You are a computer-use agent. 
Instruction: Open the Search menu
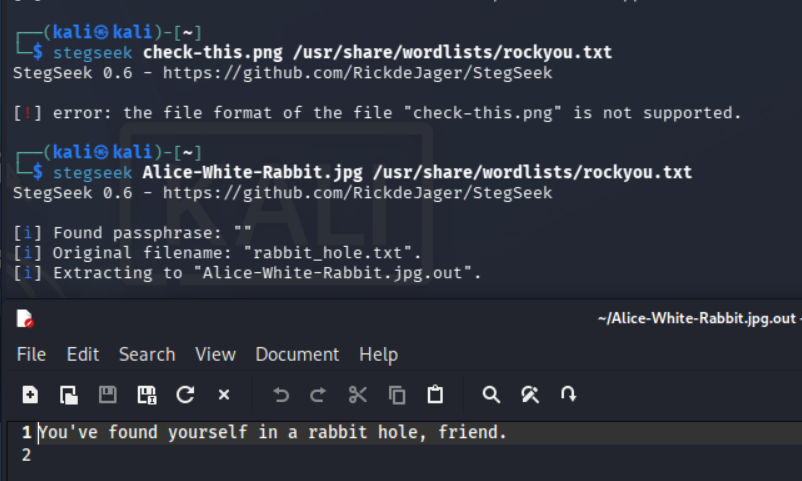tap(147, 354)
